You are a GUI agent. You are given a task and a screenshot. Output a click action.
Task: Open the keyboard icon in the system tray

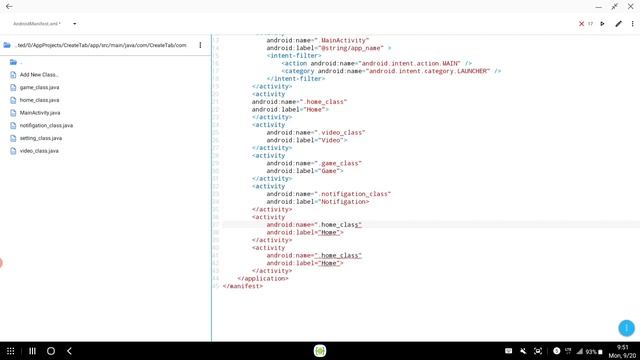tap(509, 351)
